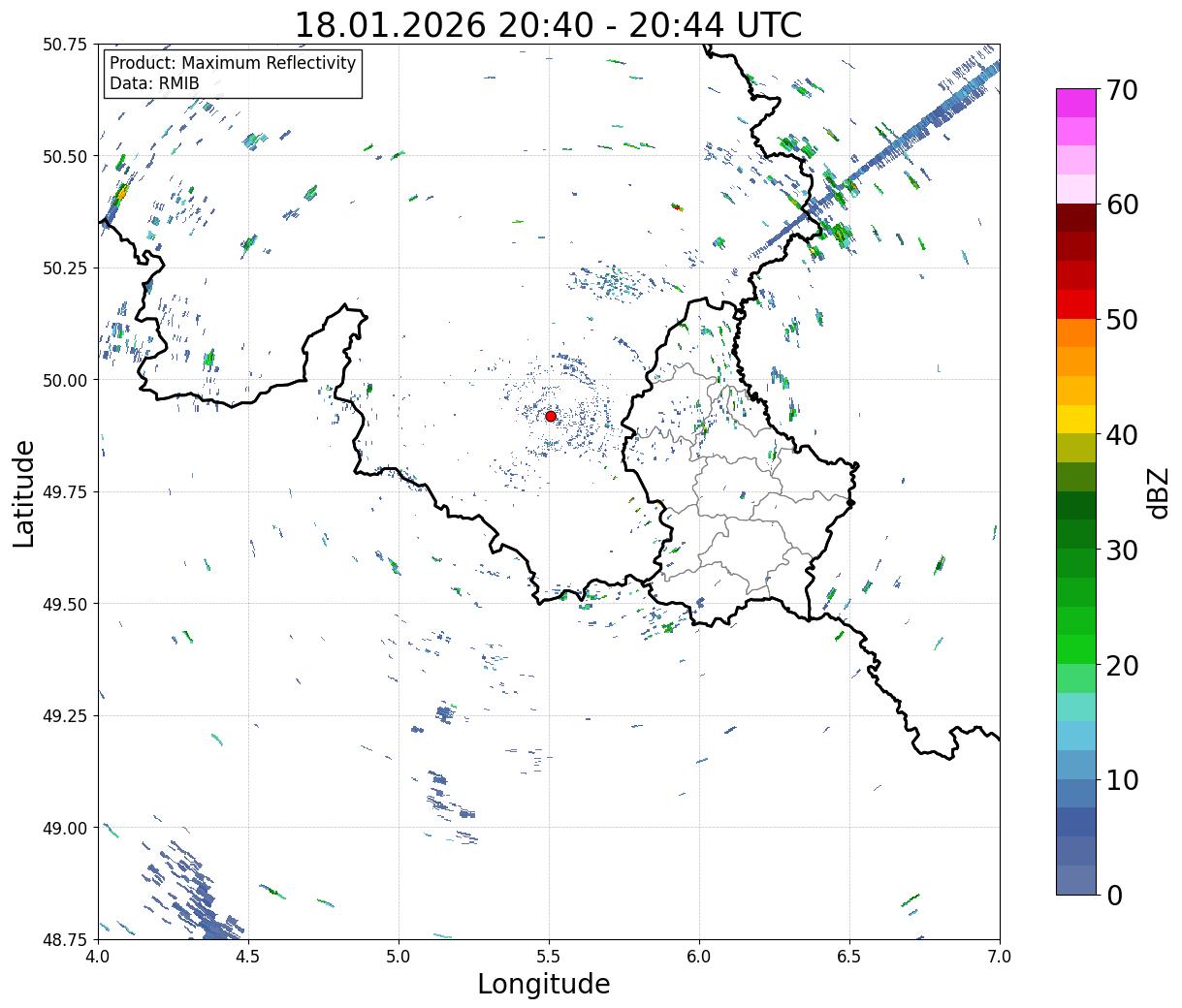Click the longitude tick label 4.5
Viewport: 1182px width, 1008px height.
[x=248, y=957]
